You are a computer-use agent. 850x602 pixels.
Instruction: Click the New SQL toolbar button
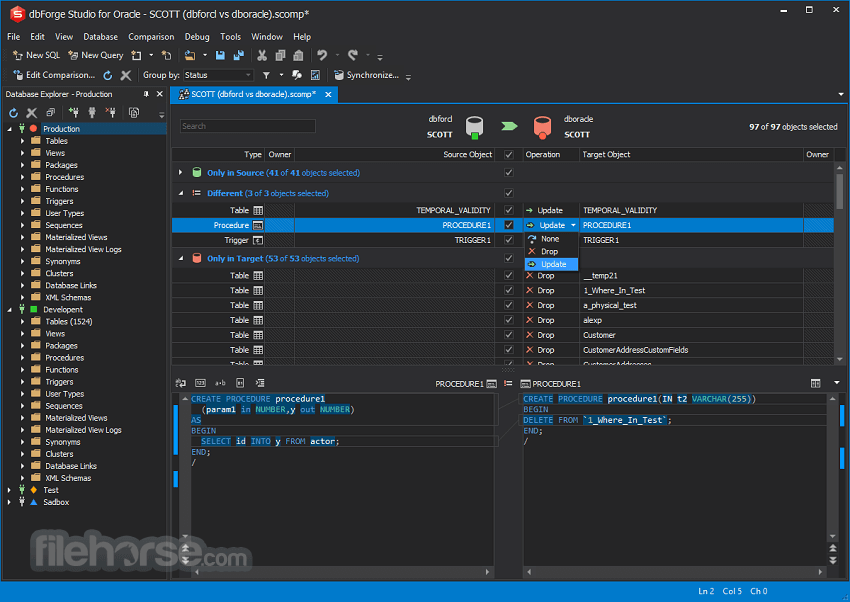(x=36, y=55)
